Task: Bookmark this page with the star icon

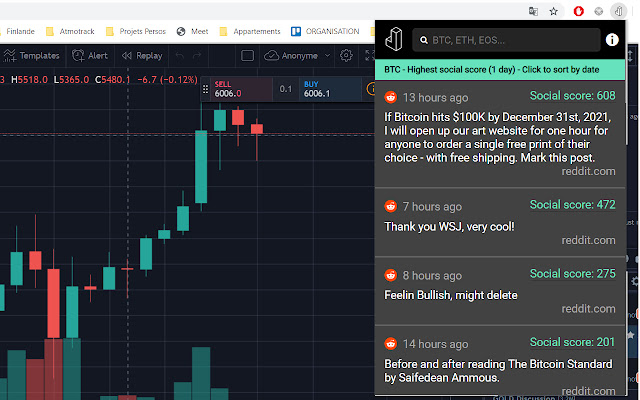Action: (x=553, y=10)
